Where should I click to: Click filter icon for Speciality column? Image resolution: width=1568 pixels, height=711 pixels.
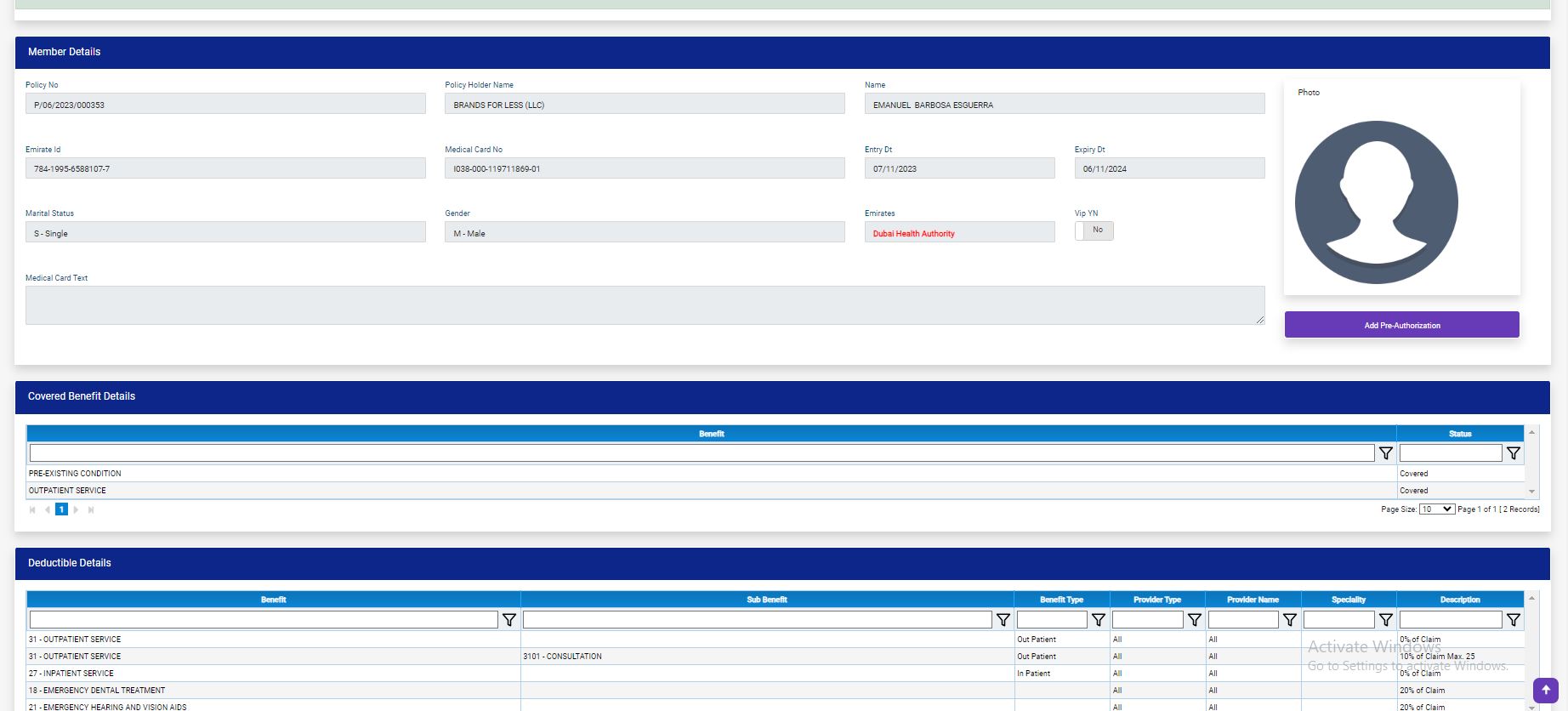pyautogui.click(x=1385, y=620)
